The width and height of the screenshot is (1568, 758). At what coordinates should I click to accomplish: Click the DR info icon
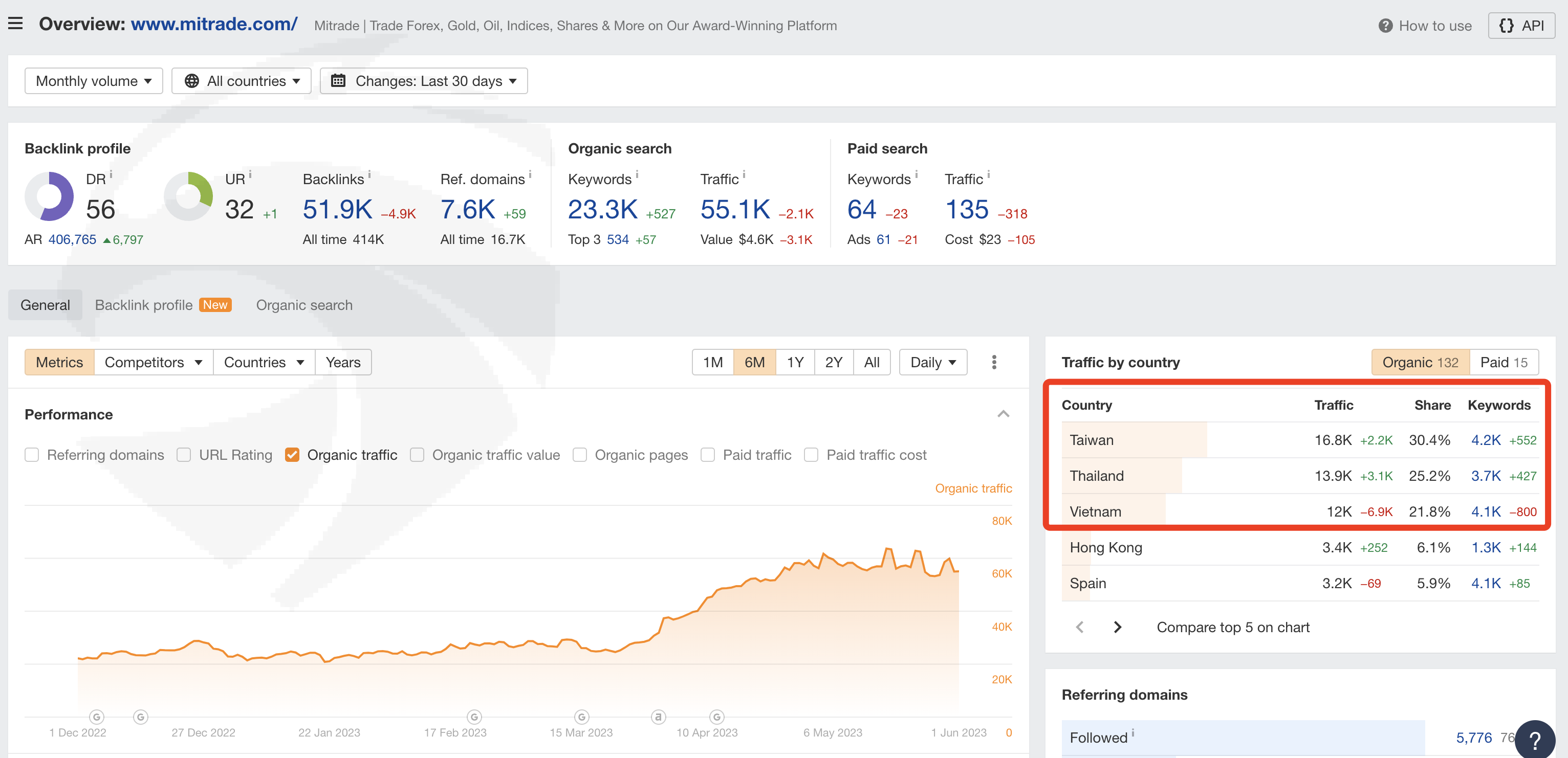click(111, 174)
